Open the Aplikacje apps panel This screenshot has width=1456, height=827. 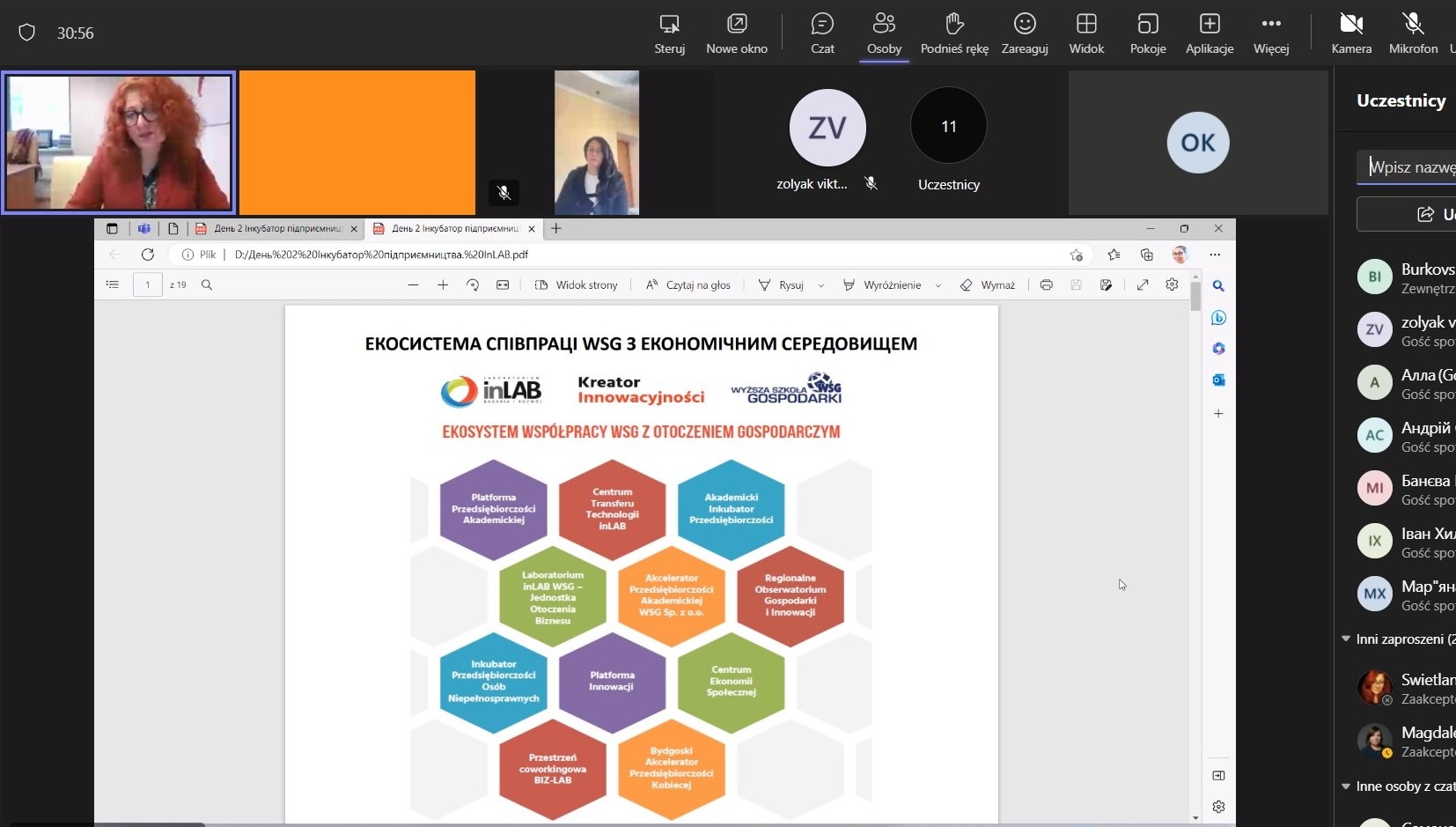click(x=1210, y=33)
